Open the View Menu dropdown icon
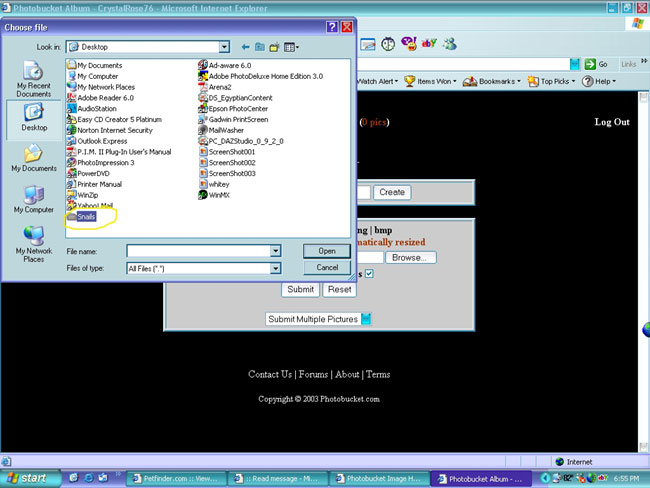The width and height of the screenshot is (650, 488). click(291, 46)
